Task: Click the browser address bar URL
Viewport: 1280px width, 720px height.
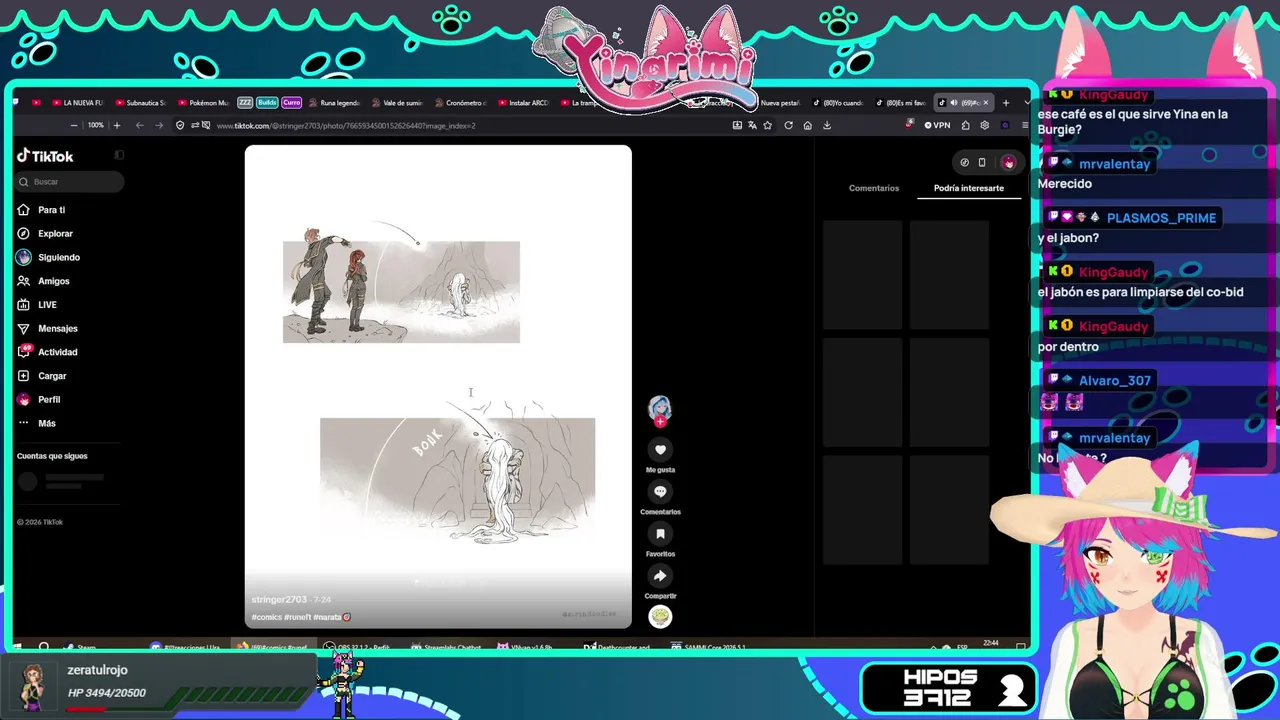Action: pos(346,126)
